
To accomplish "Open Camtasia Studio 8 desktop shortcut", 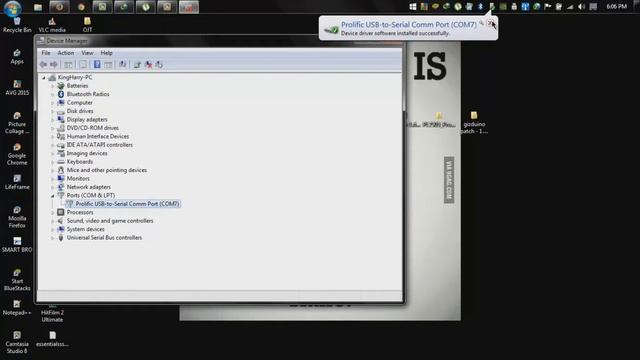I will (17, 343).
